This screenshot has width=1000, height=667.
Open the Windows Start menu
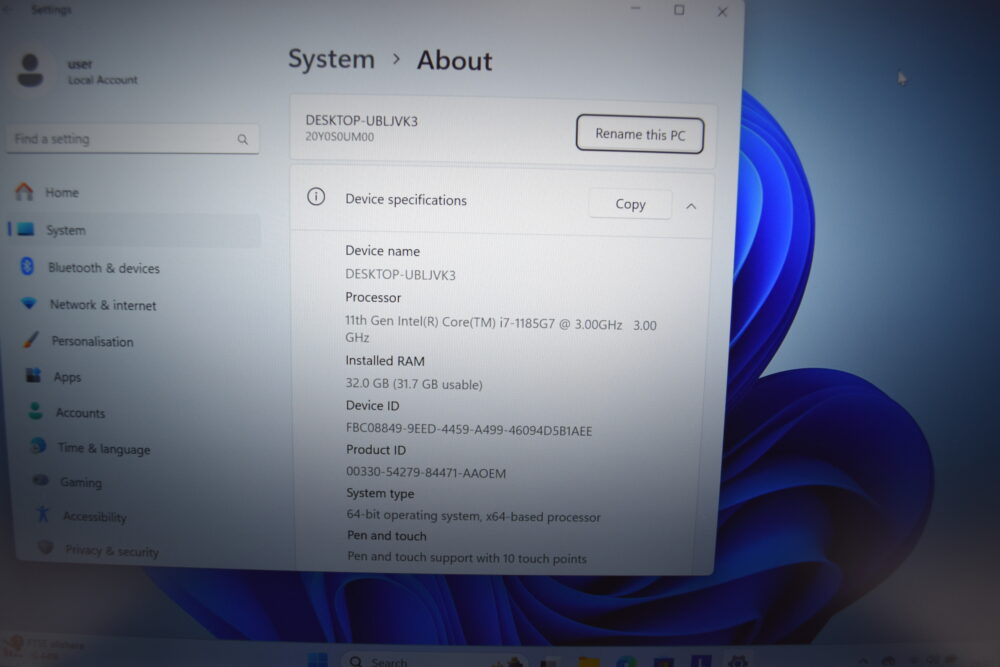click(x=318, y=659)
